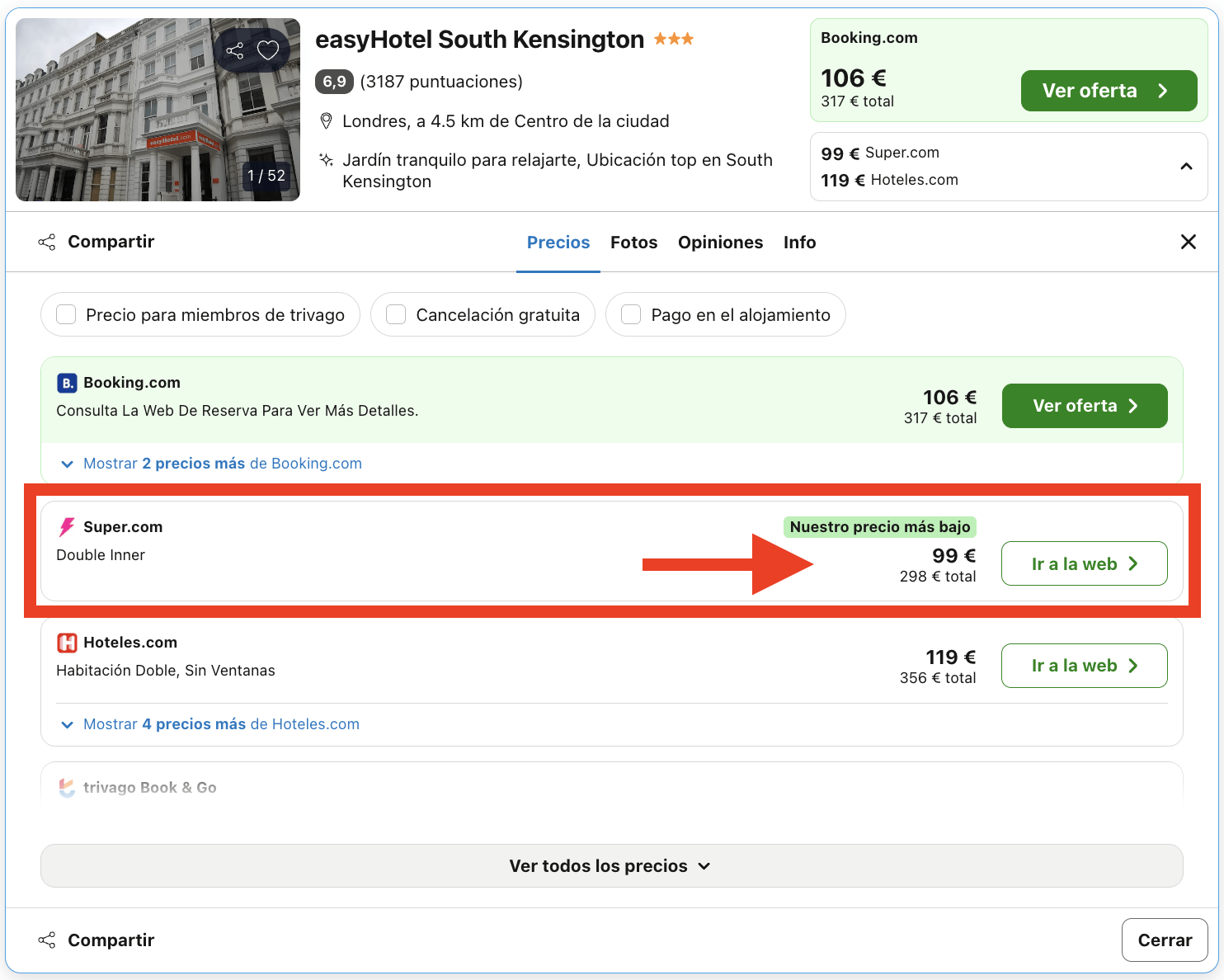Switch to the Fotos tab
1224x980 pixels.
tap(633, 242)
